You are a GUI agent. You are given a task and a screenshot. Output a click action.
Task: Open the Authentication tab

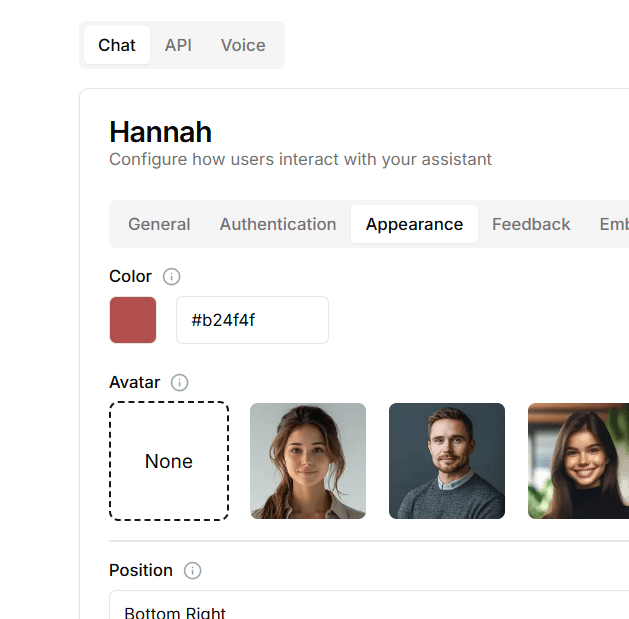coord(278,225)
